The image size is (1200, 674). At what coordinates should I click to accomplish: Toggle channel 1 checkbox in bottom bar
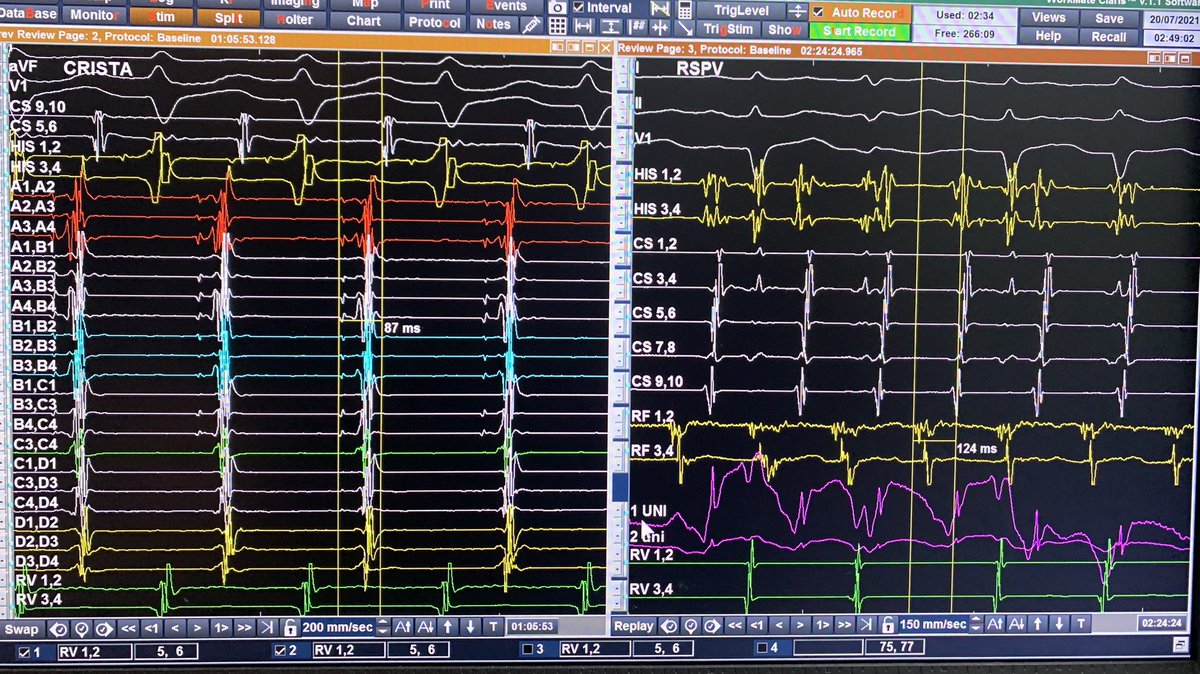23,652
